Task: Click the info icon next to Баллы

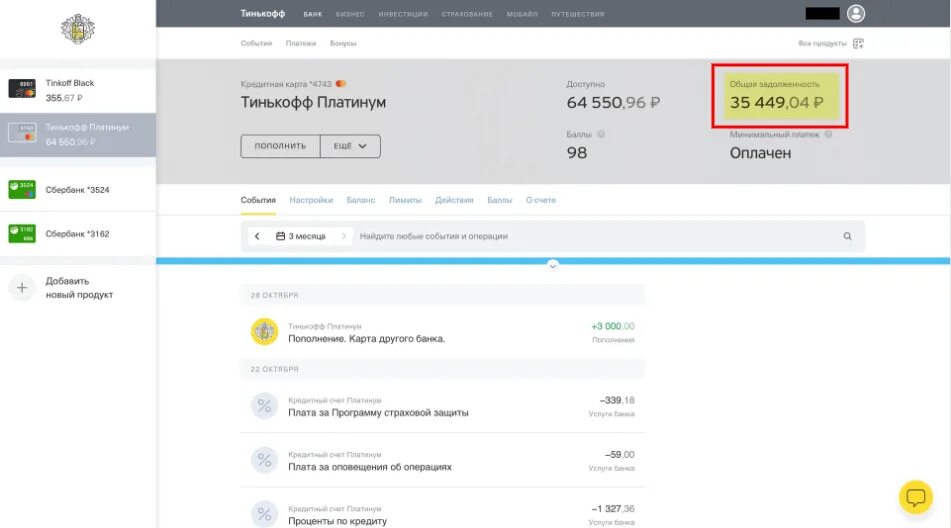Action: click(x=601, y=134)
